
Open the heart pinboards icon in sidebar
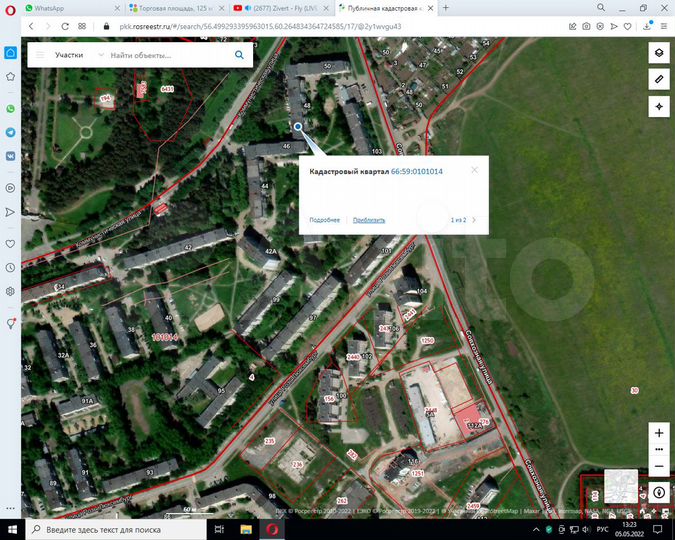(x=10, y=244)
